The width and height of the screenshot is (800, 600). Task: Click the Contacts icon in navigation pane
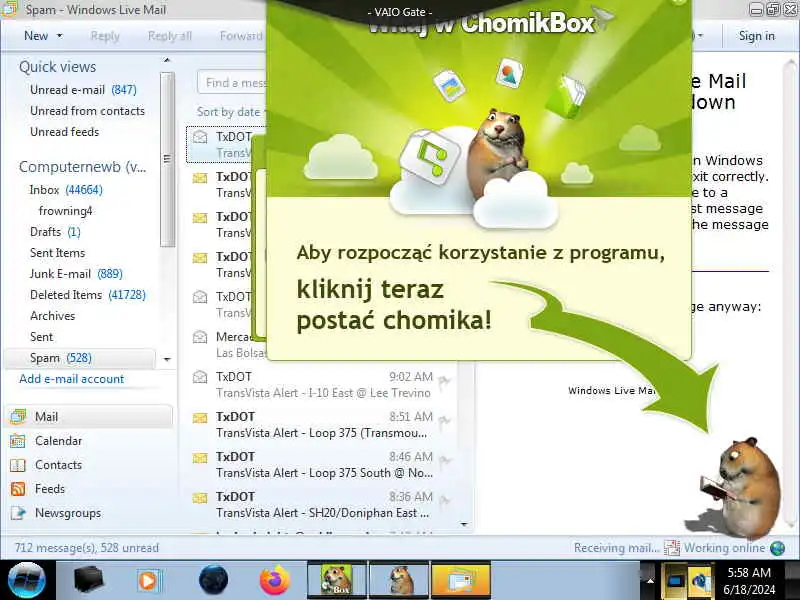pyautogui.click(x=18, y=465)
